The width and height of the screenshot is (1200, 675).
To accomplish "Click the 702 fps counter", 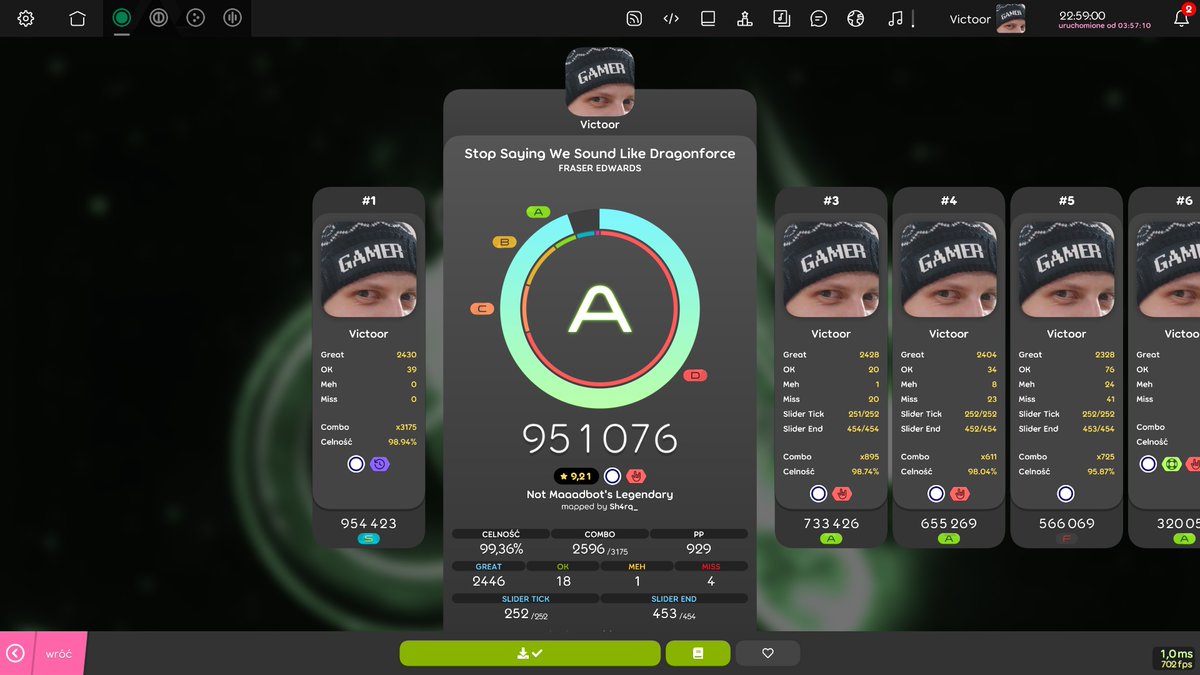I will click(1177, 664).
